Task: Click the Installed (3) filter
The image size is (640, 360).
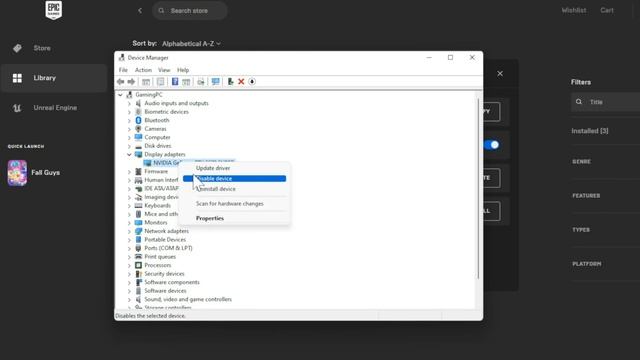Action: coord(590,131)
